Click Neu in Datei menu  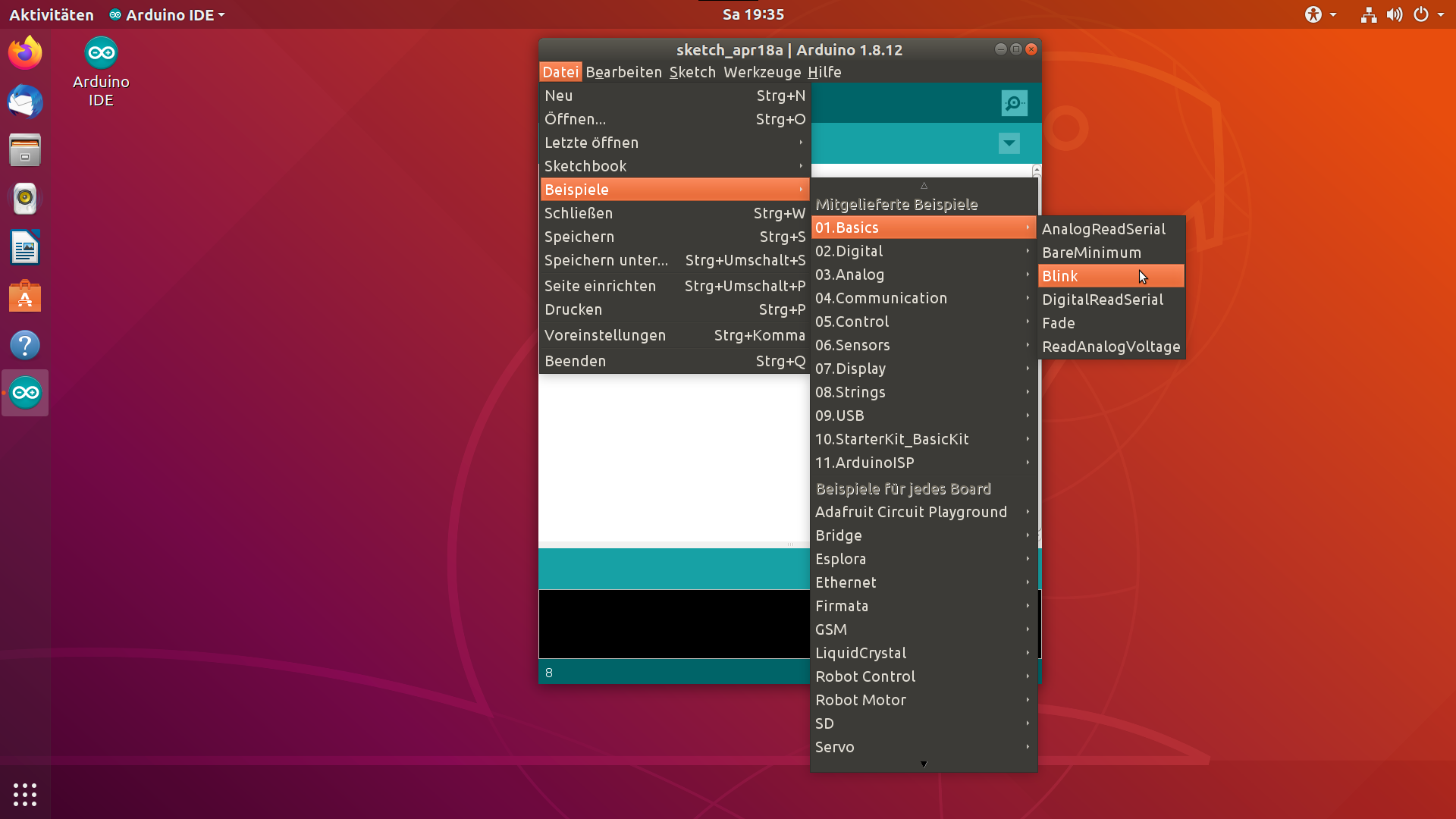tap(674, 96)
